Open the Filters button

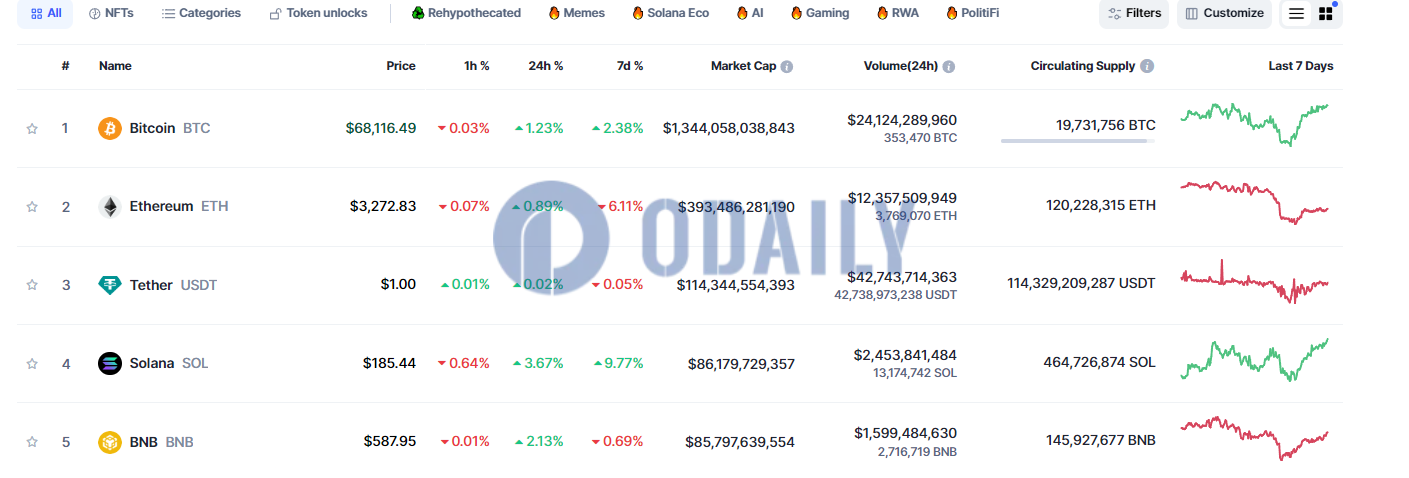tap(1134, 13)
